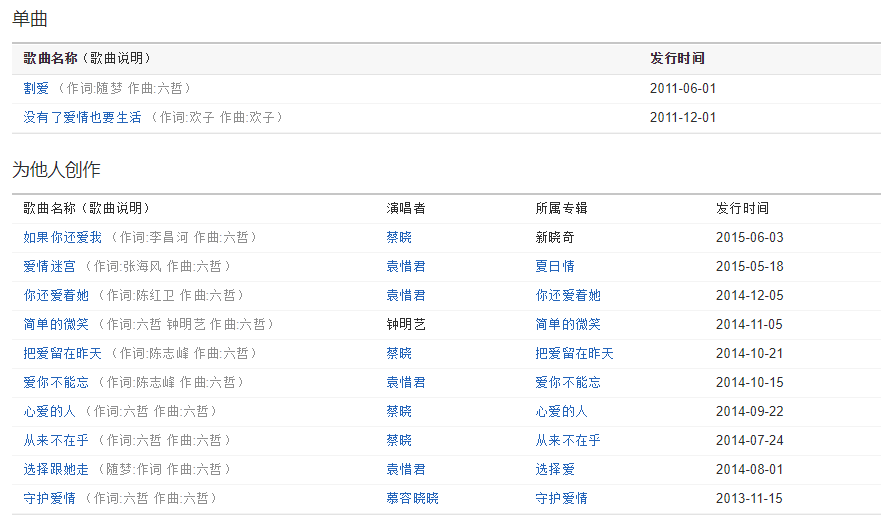Open the song 从来不在乎 in the song name column
Viewport: 886px width, 518px height.
click(56, 441)
